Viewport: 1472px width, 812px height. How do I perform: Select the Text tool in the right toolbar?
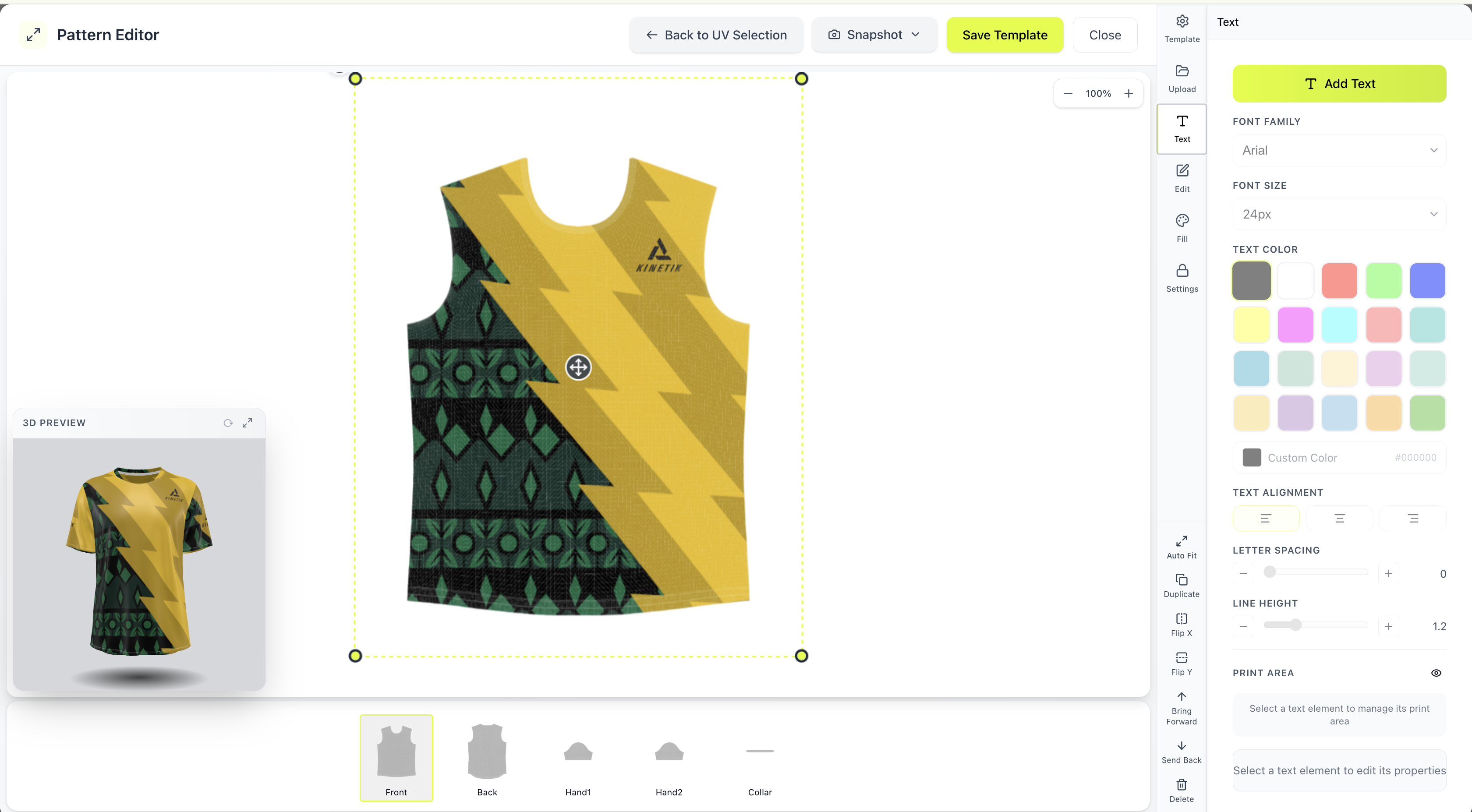[x=1182, y=129]
